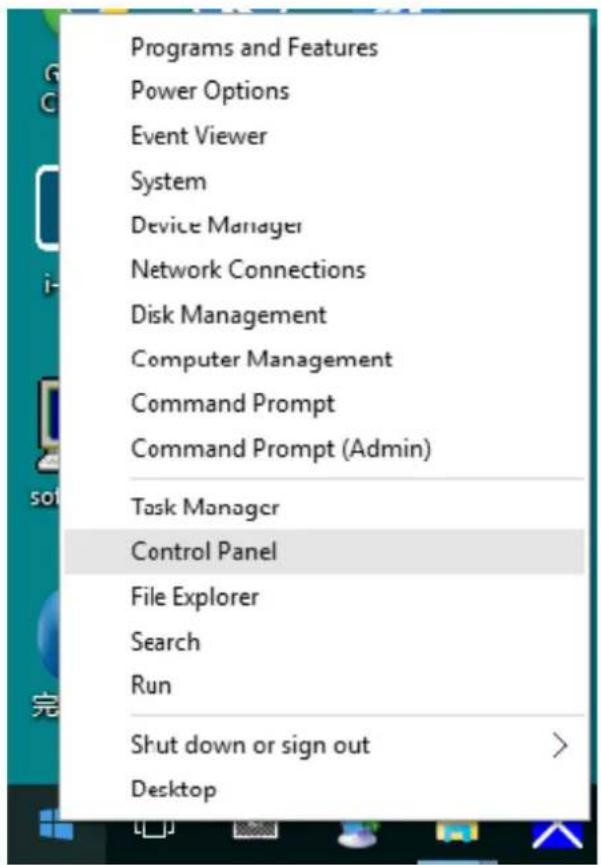Start Command Prompt without admin
Image resolution: width=601 pixels, height=865 pixels.
click(233, 404)
